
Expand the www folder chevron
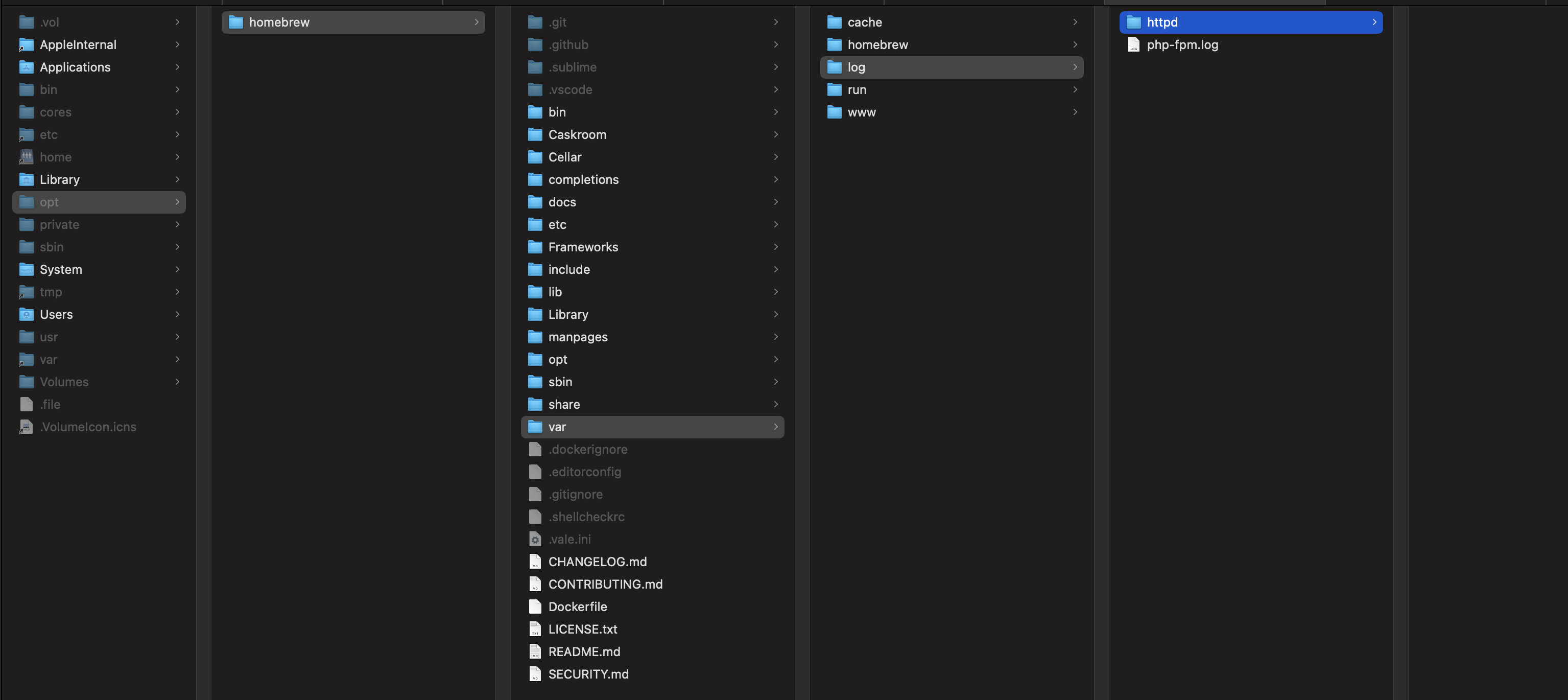[x=1075, y=112]
